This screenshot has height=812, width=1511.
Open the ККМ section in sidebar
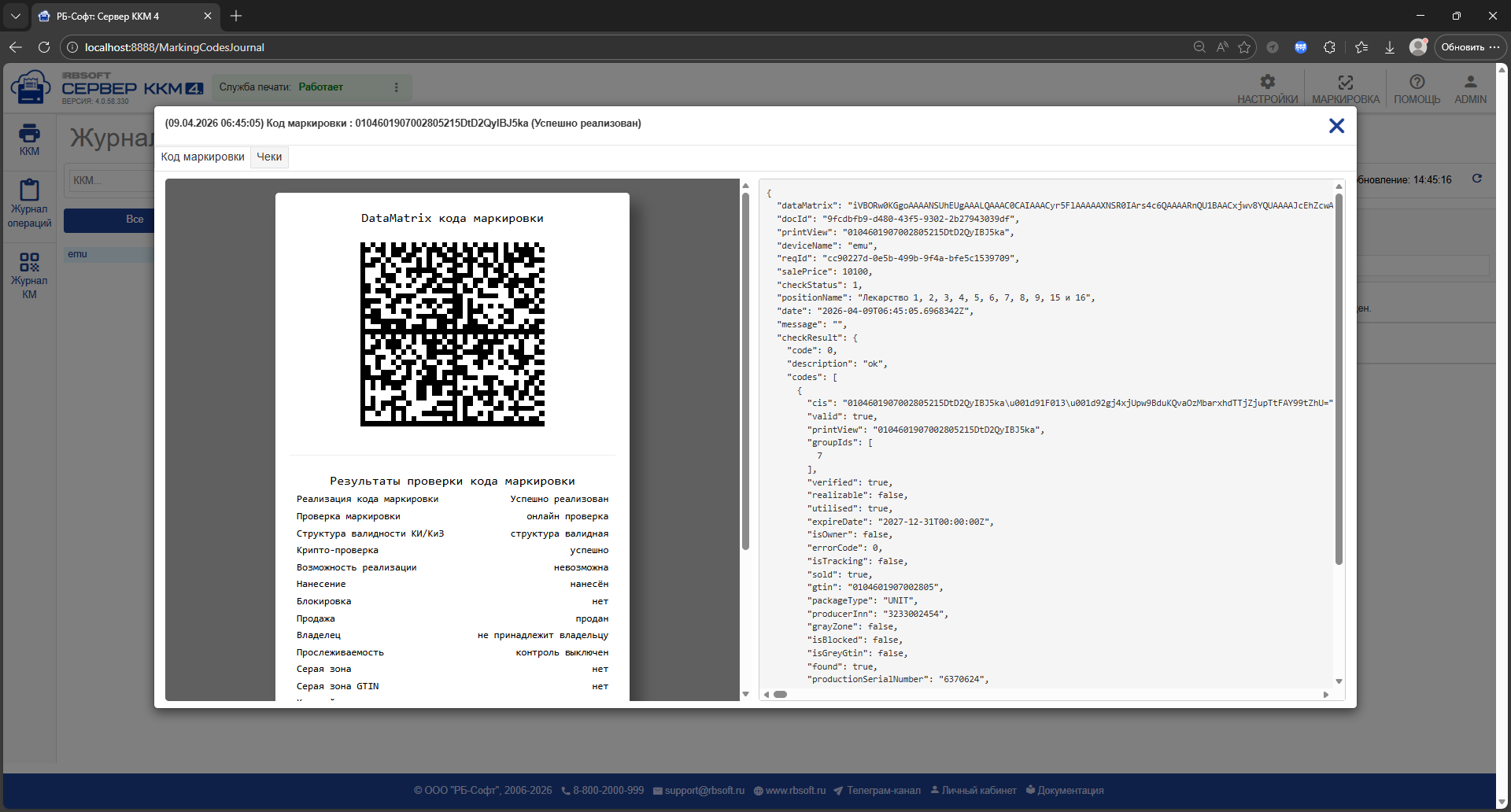pos(29,140)
